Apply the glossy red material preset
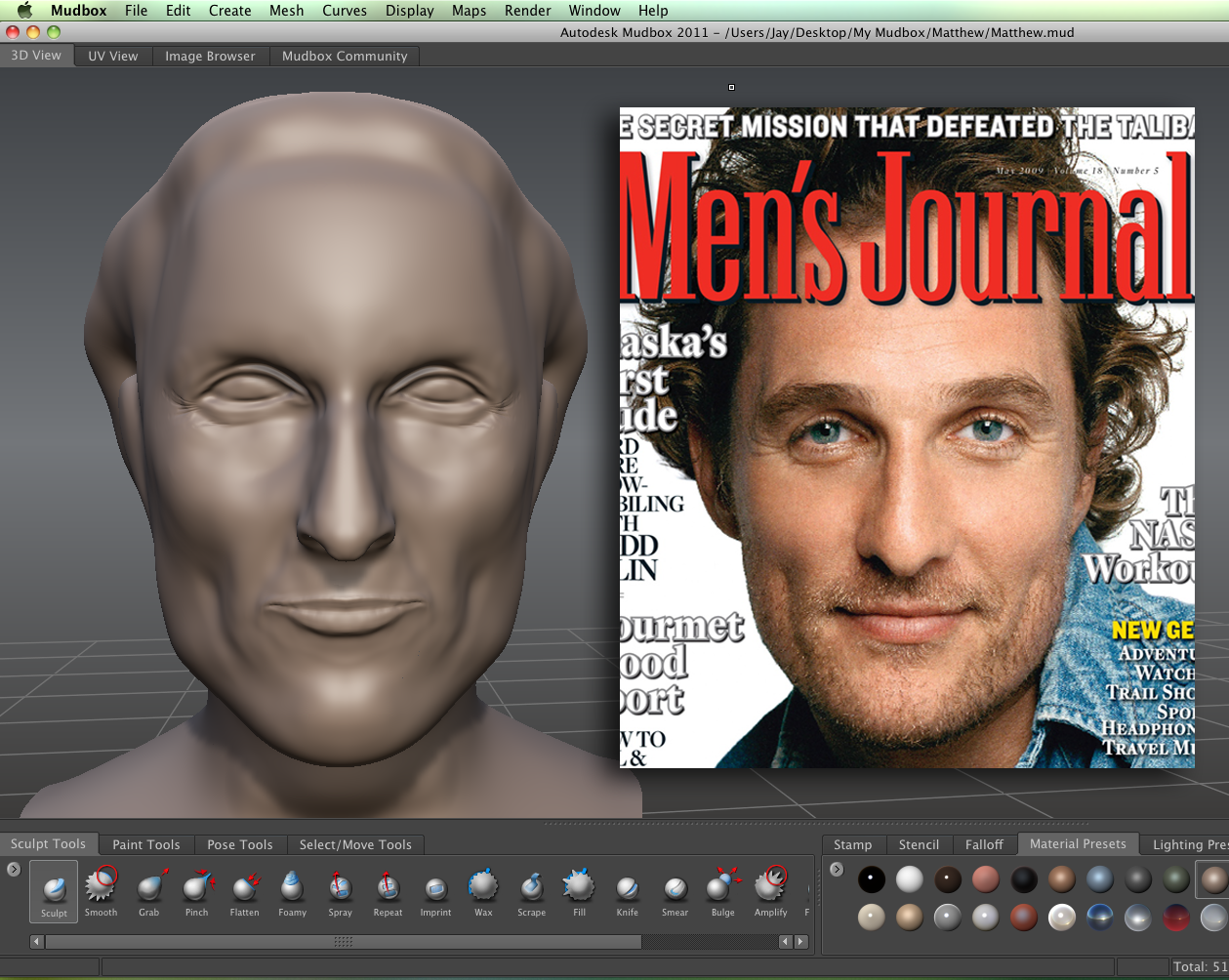The height and width of the screenshot is (980, 1229). tap(1175, 918)
